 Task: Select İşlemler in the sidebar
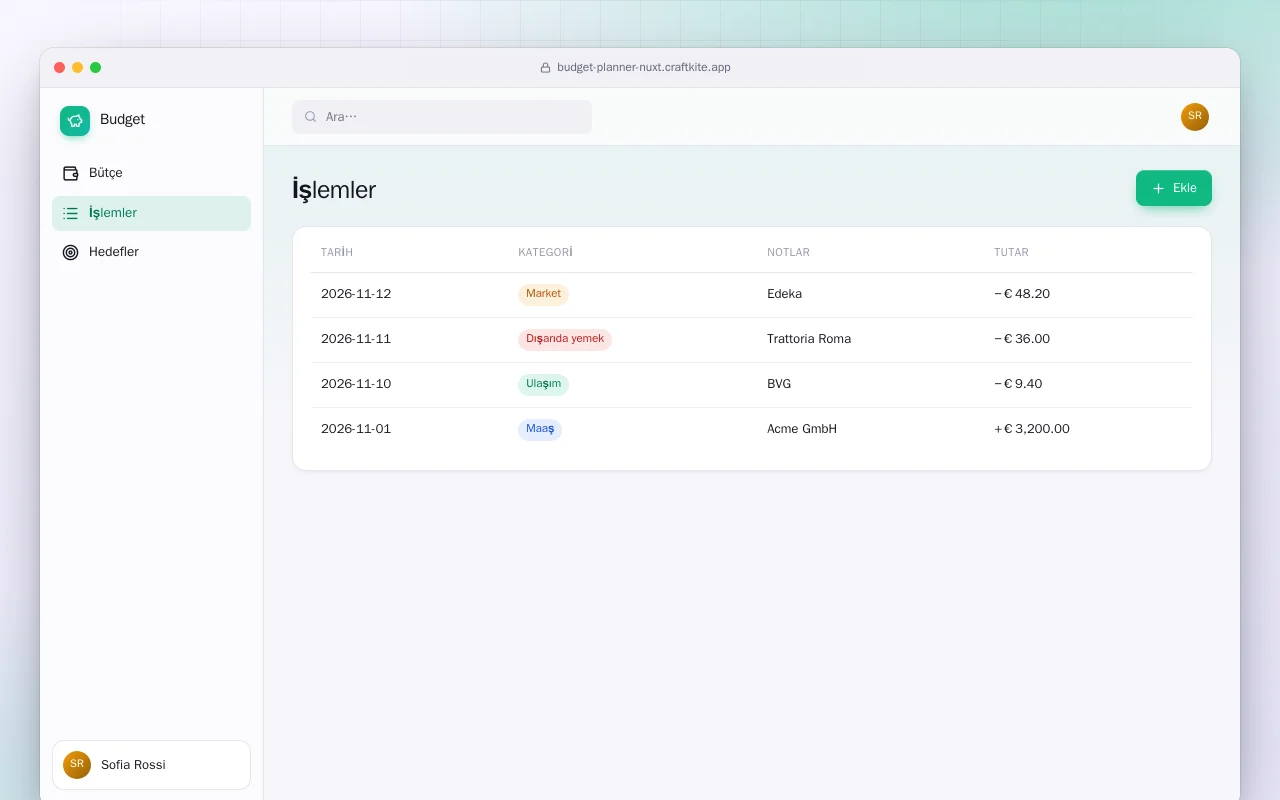click(x=151, y=213)
